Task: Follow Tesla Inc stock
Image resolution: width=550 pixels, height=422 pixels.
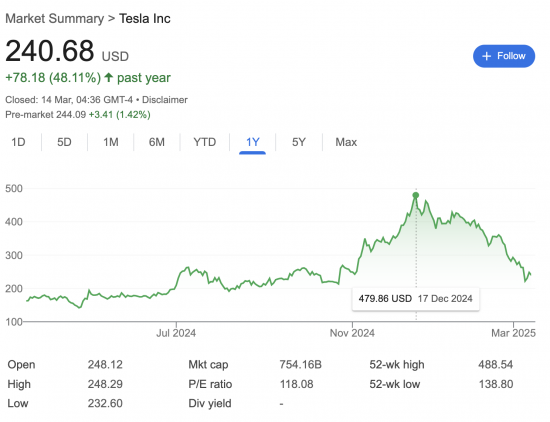Action: coord(504,56)
